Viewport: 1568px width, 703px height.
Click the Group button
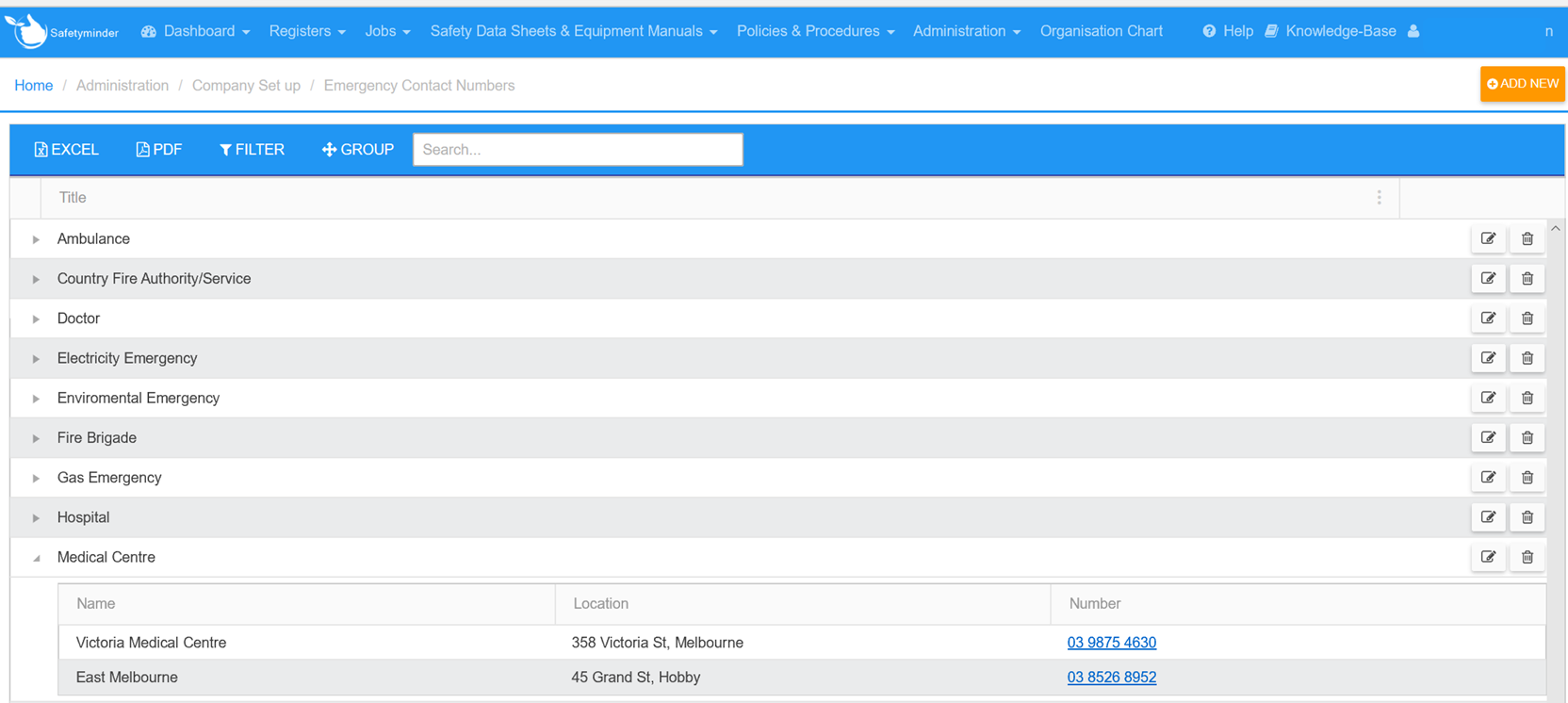pyautogui.click(x=358, y=150)
